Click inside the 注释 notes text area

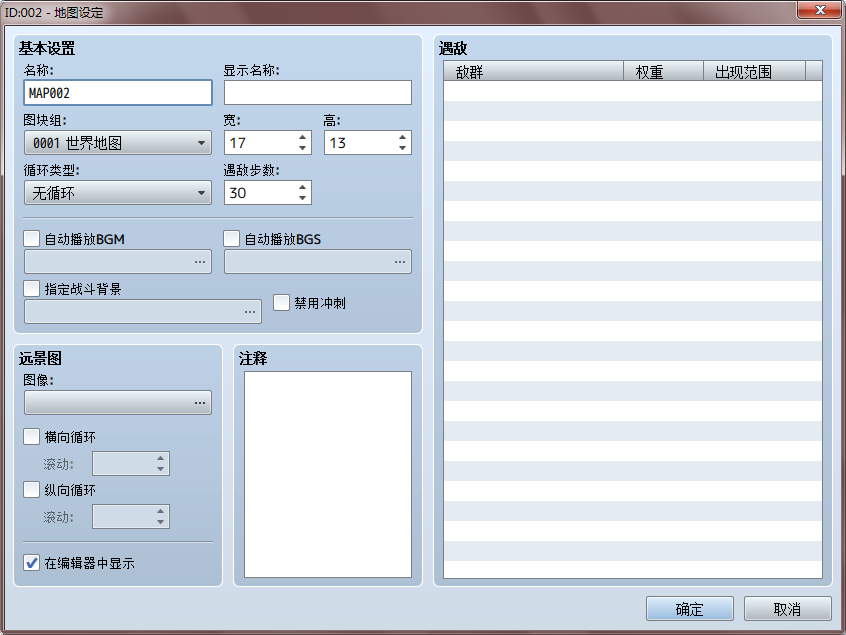coord(328,474)
